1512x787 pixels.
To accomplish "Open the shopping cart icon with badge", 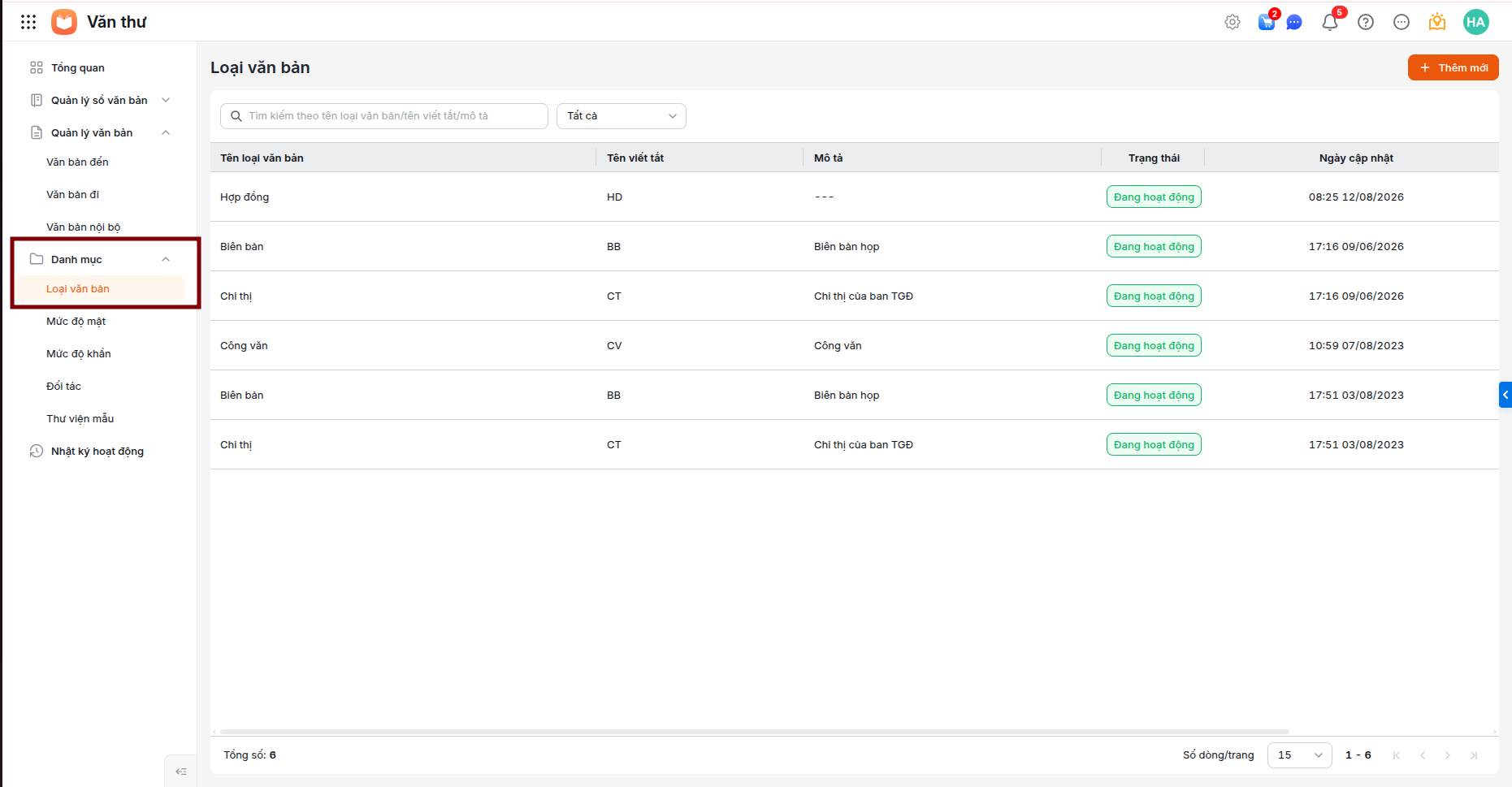I will click(x=1267, y=22).
